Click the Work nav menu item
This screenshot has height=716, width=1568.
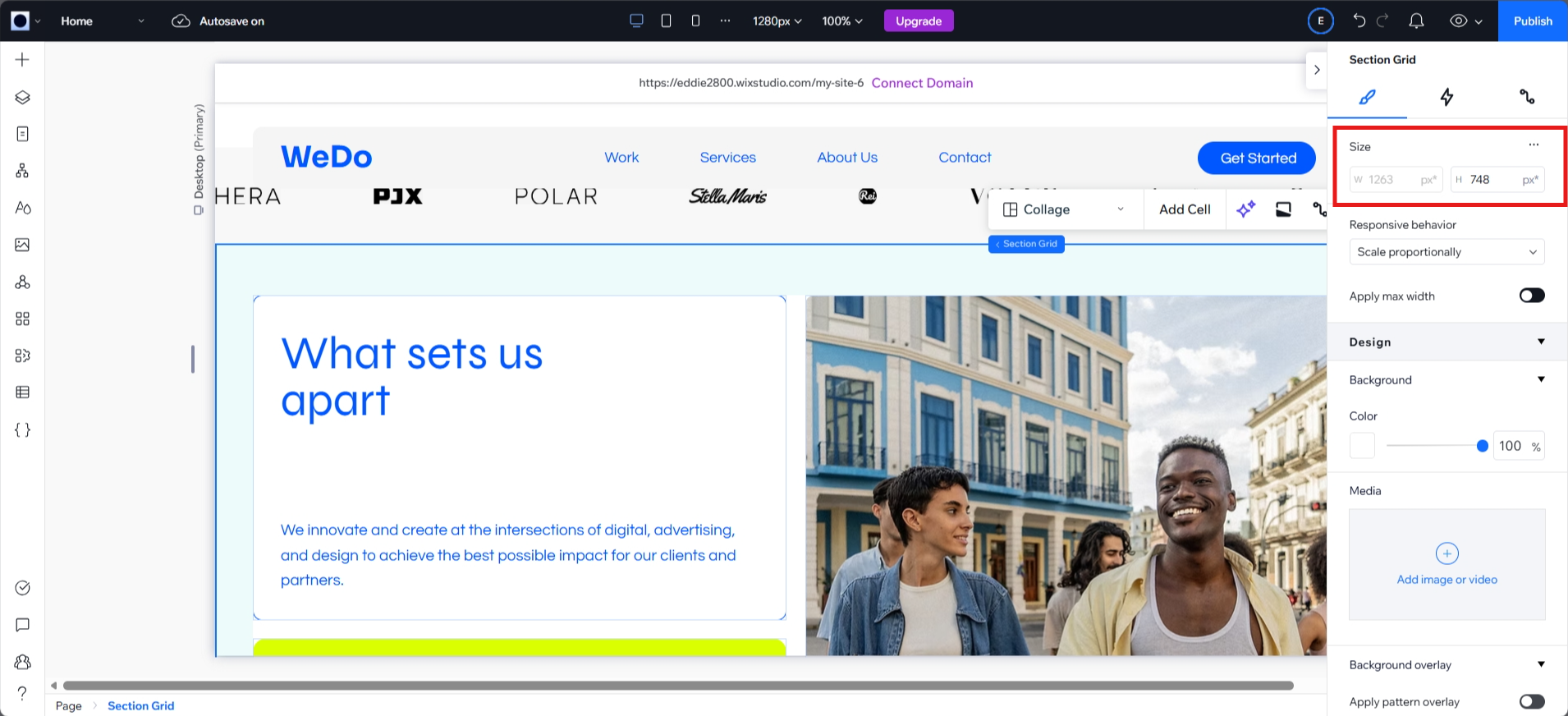tap(621, 158)
